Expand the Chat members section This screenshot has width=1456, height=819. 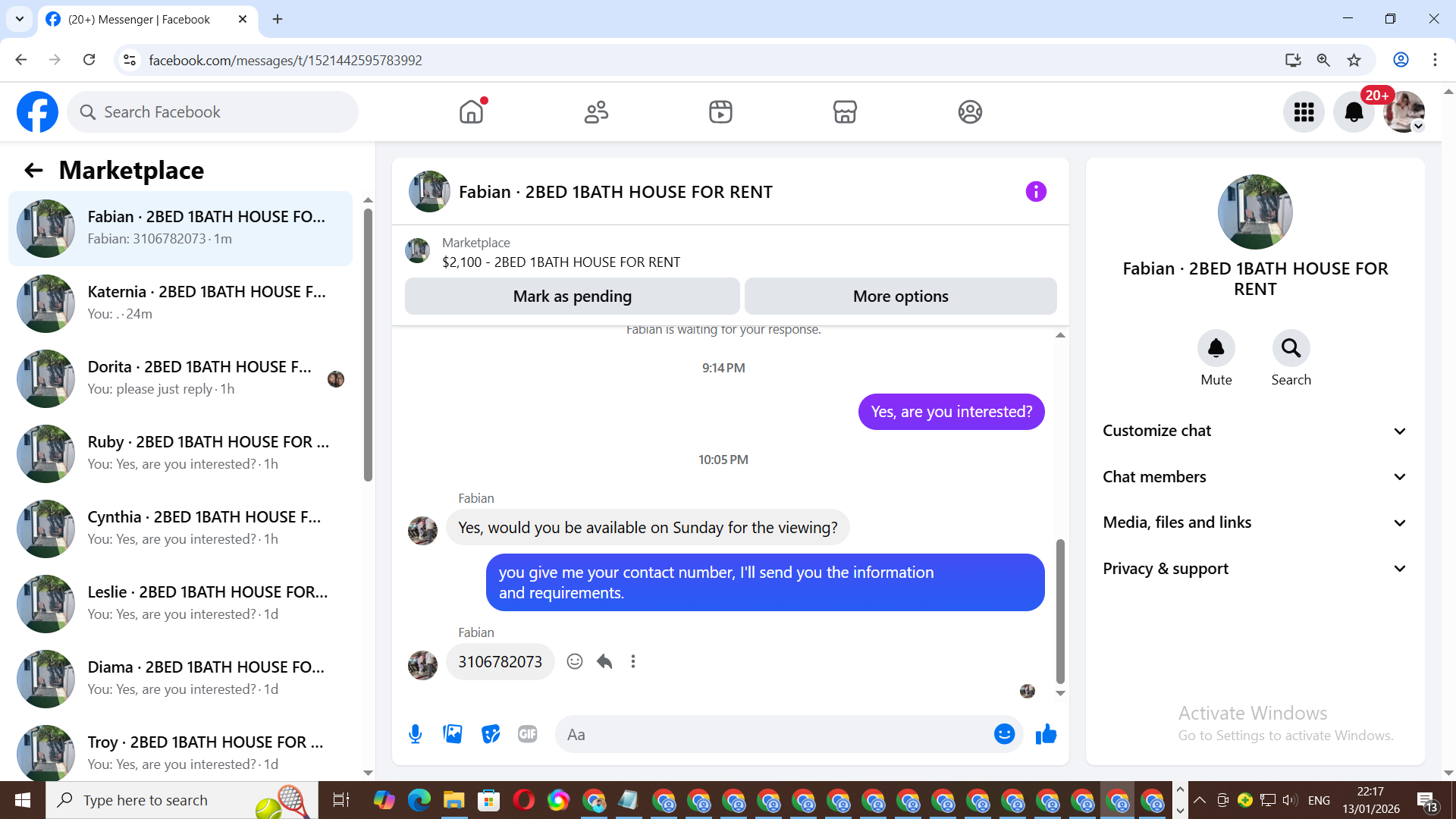click(1254, 477)
